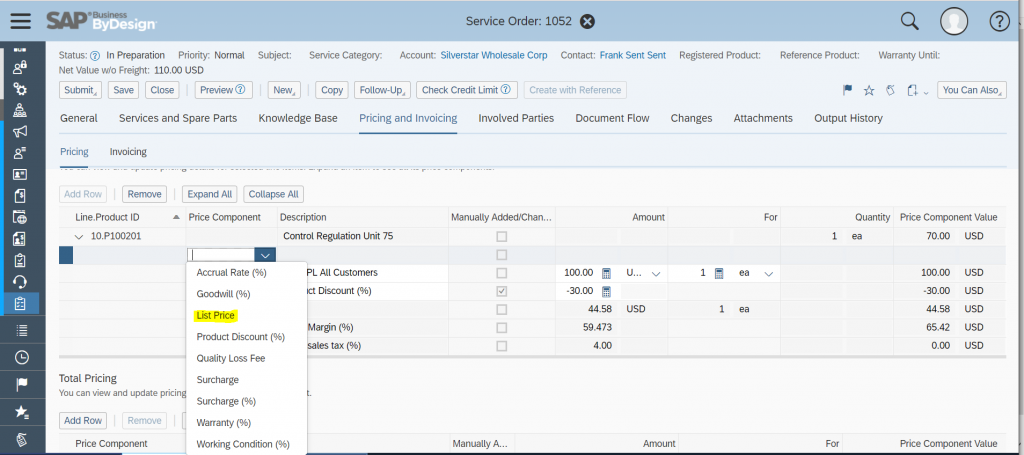Open the help question mark icon

click(1000, 22)
